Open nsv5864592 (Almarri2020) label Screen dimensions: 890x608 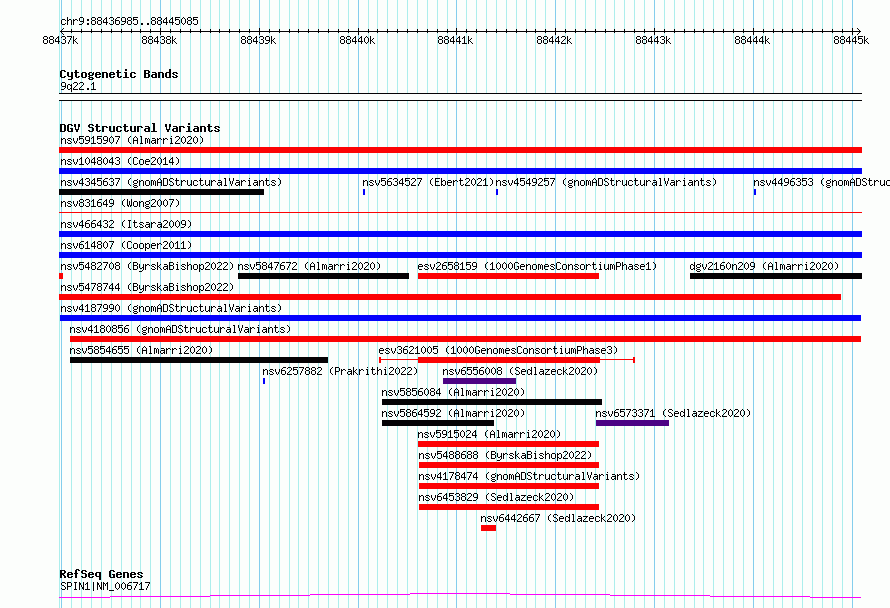pos(453,413)
